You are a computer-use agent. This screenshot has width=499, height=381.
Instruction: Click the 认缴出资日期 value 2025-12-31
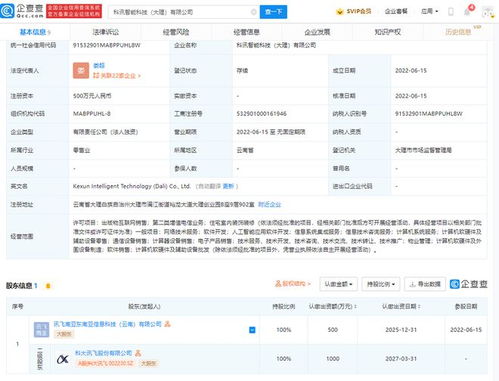click(x=401, y=330)
